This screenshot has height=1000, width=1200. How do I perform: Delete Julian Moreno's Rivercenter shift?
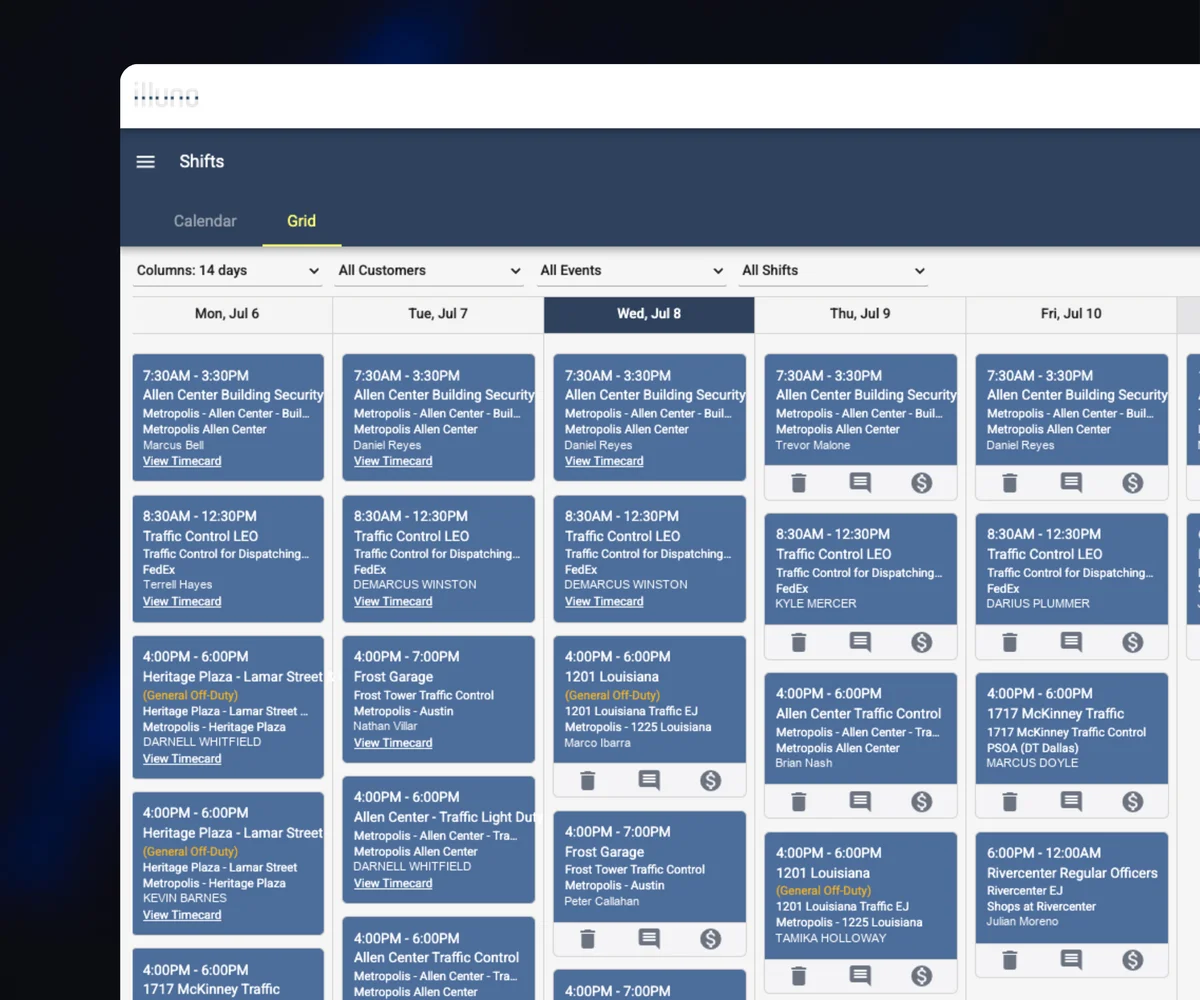point(1009,960)
